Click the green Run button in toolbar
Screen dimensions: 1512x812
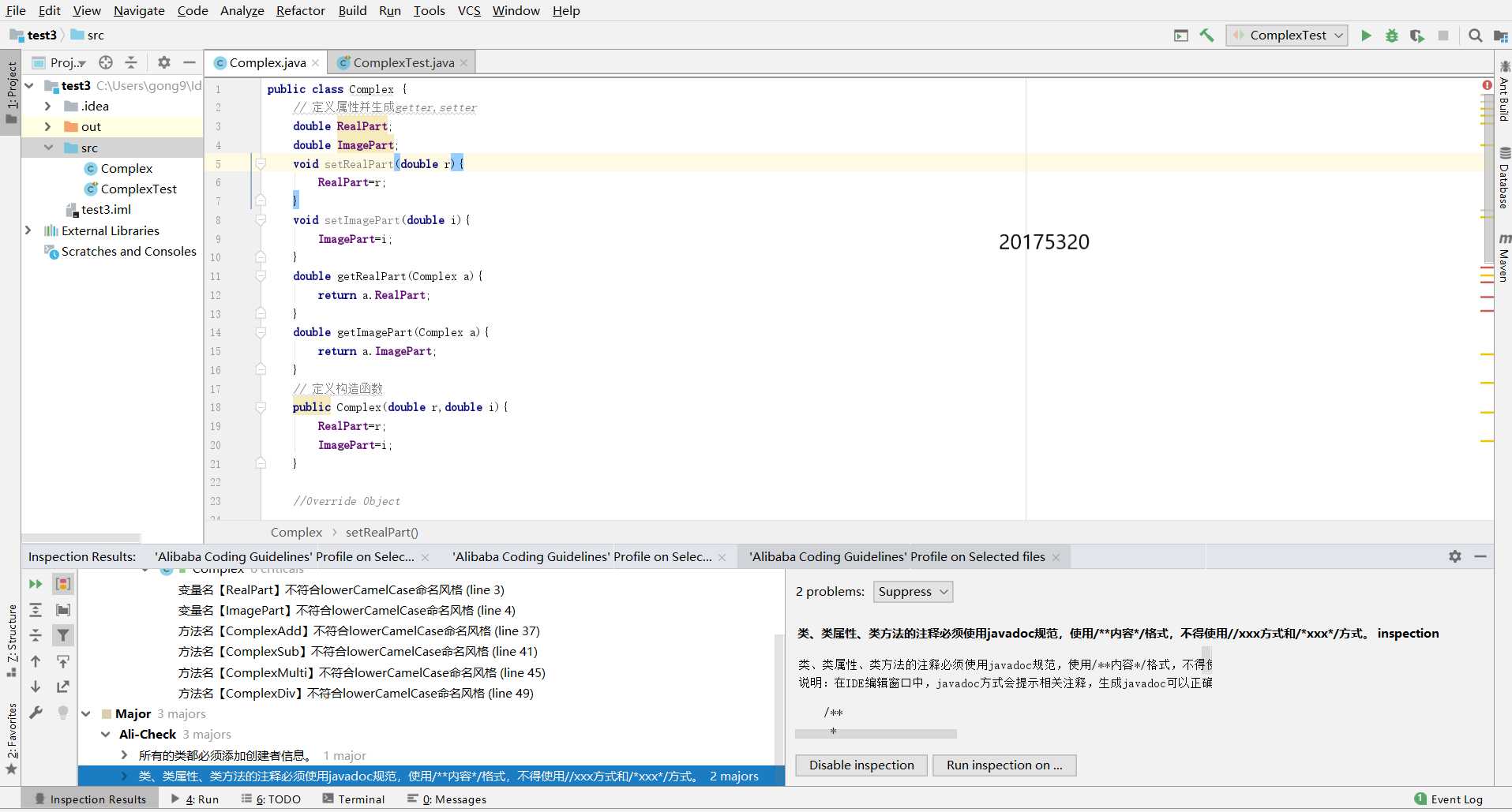1366,36
